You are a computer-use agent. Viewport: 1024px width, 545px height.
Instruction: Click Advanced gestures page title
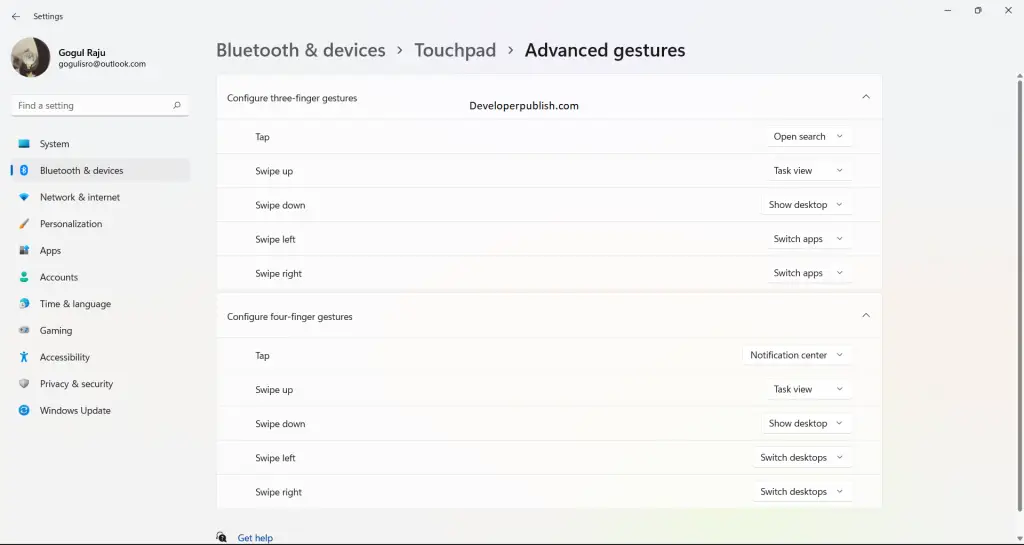(605, 50)
